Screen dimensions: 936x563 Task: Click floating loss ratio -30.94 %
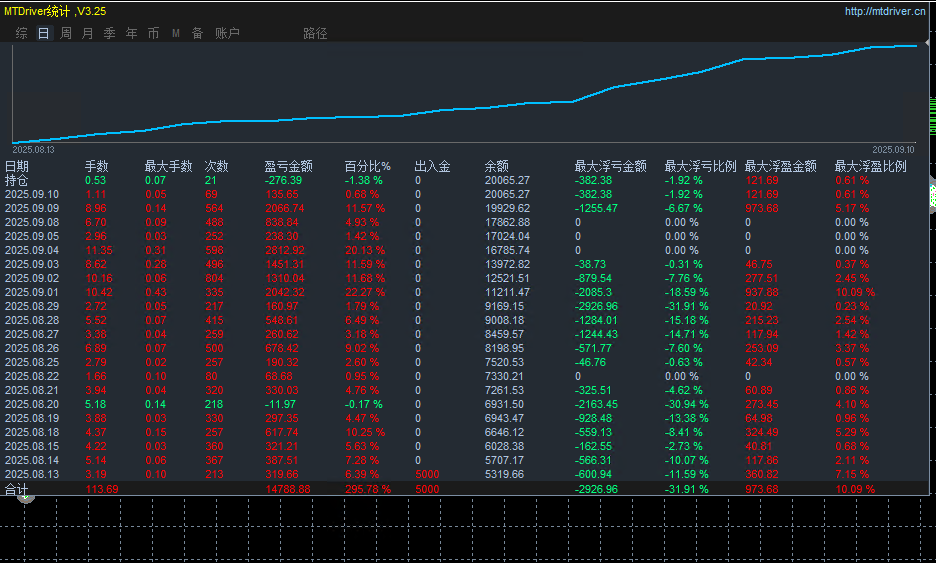[686, 404]
